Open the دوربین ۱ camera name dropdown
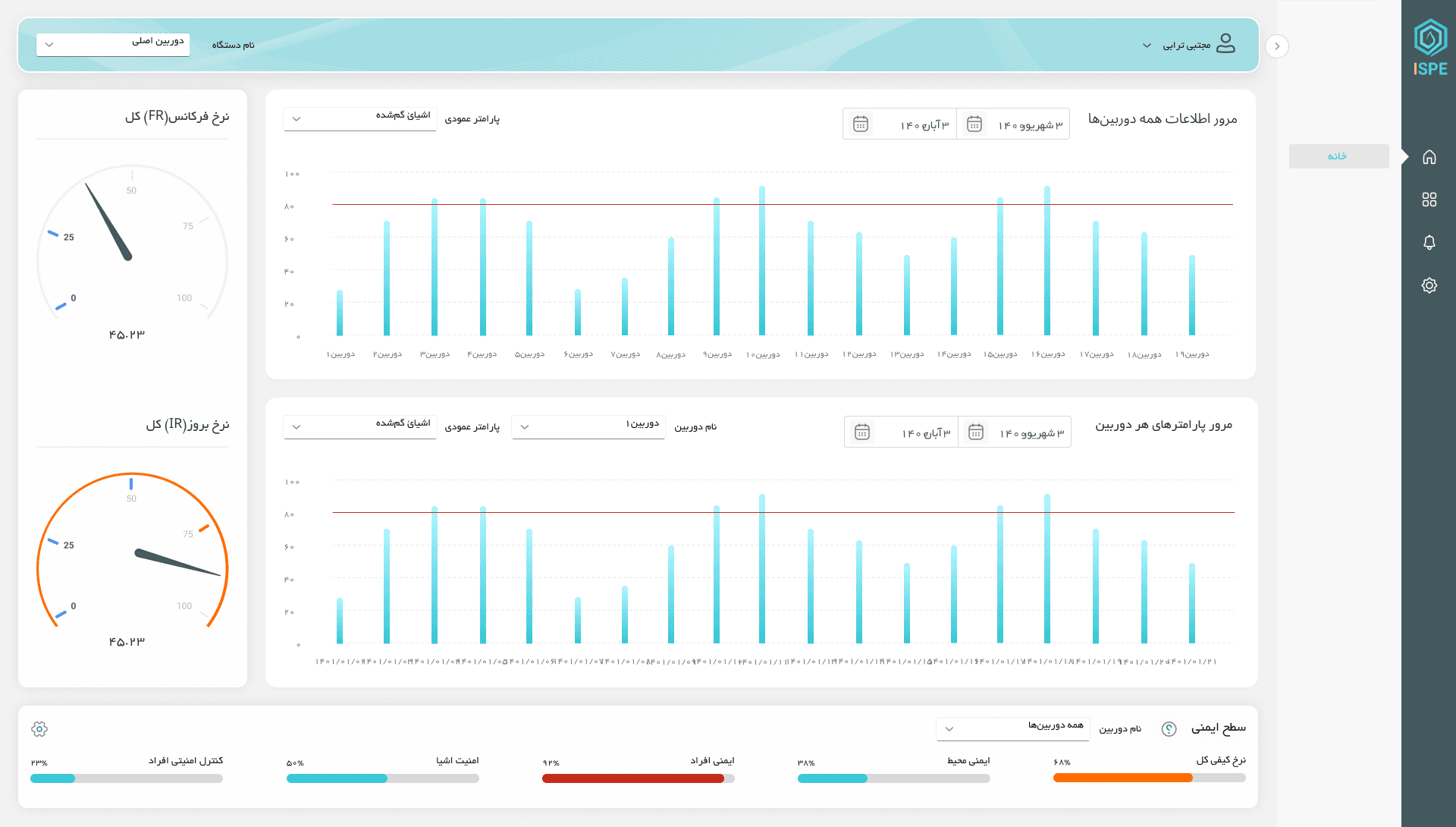 click(588, 426)
